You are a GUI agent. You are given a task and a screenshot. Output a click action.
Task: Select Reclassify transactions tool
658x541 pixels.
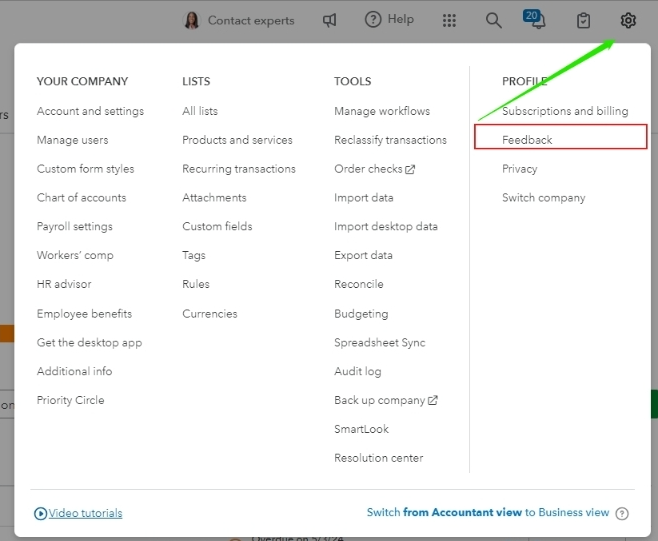click(x=390, y=140)
